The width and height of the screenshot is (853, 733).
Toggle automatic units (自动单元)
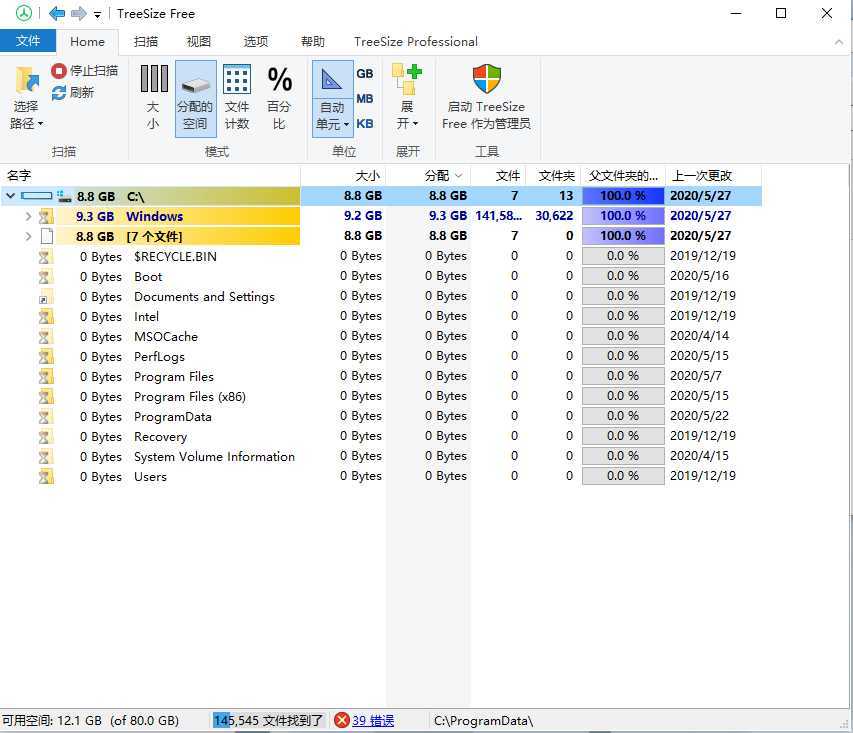(x=332, y=98)
